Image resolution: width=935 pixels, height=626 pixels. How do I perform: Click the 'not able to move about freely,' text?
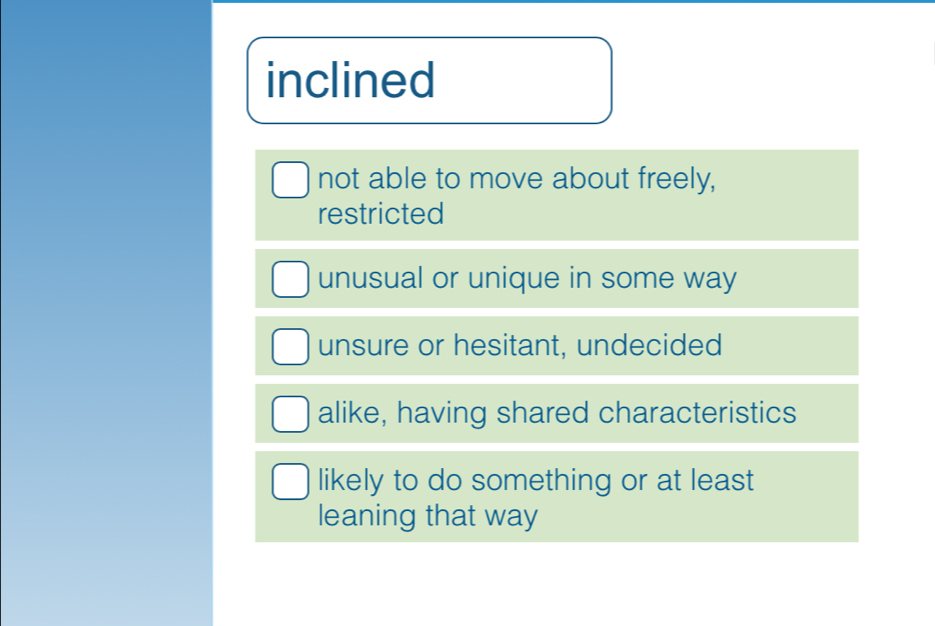pyautogui.click(x=517, y=179)
